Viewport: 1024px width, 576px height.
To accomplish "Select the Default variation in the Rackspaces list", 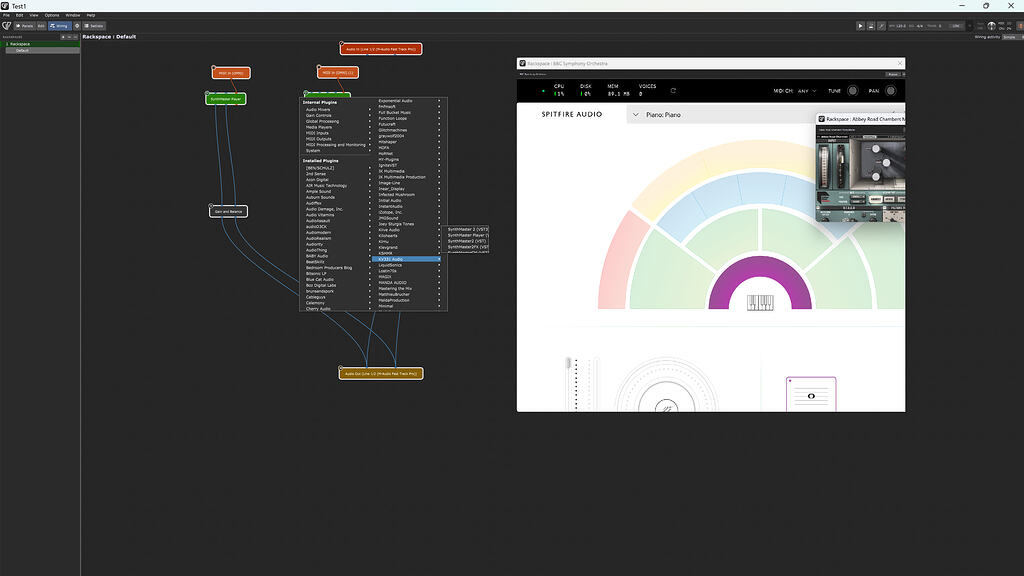I will (22, 50).
